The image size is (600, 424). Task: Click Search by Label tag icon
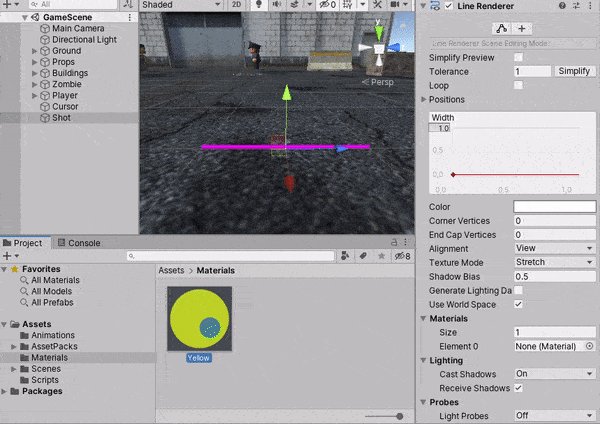point(363,256)
